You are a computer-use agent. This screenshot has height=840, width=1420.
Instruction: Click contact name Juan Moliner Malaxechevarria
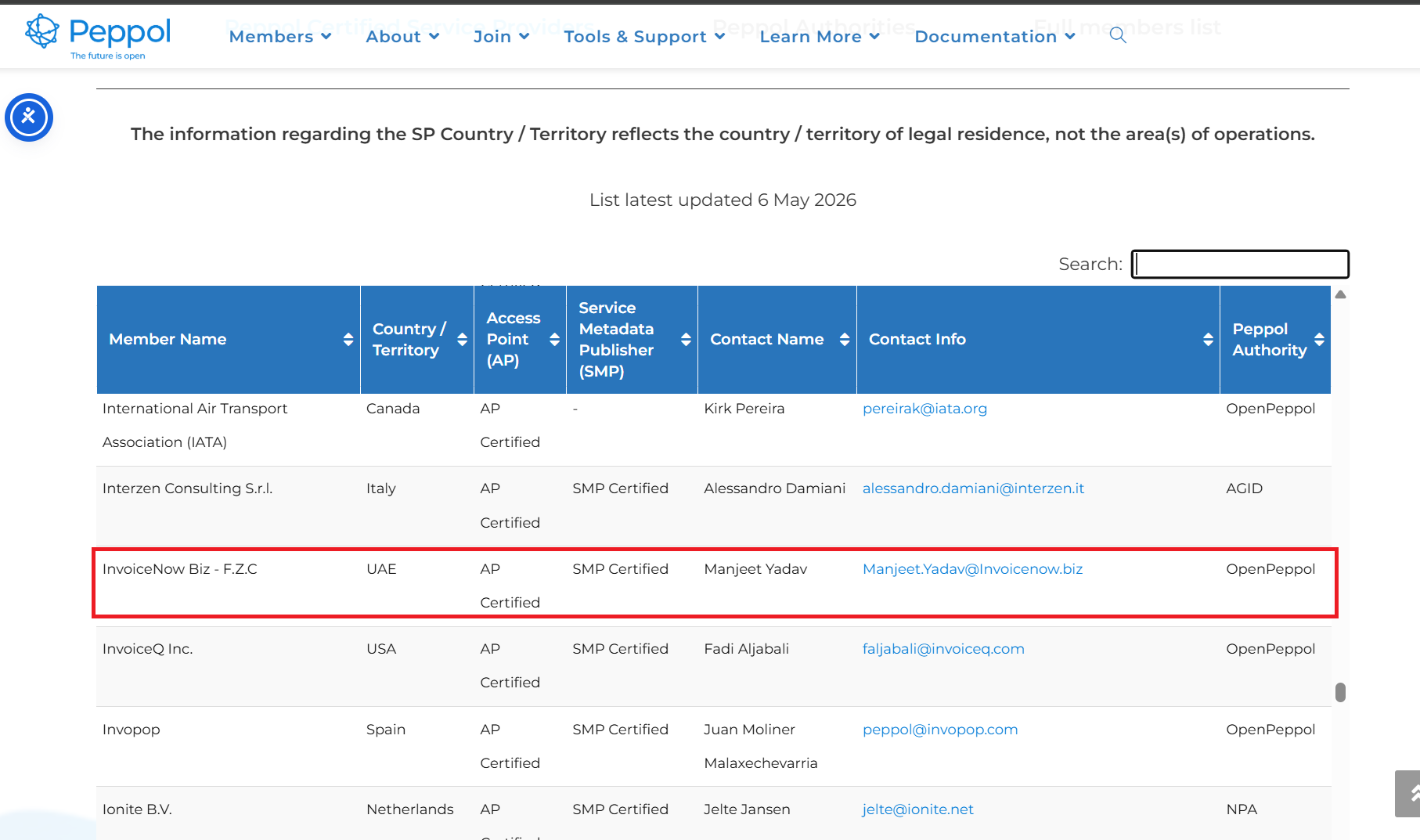click(x=760, y=746)
